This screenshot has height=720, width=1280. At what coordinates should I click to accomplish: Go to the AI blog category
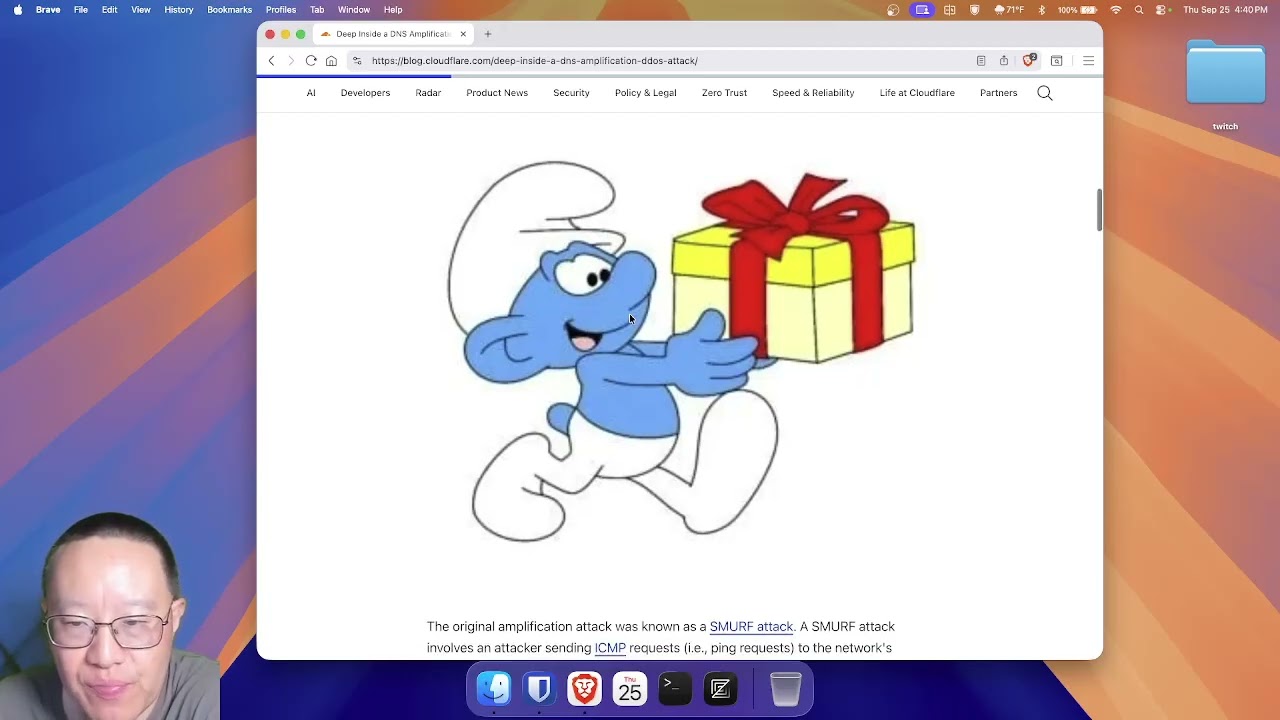[311, 93]
